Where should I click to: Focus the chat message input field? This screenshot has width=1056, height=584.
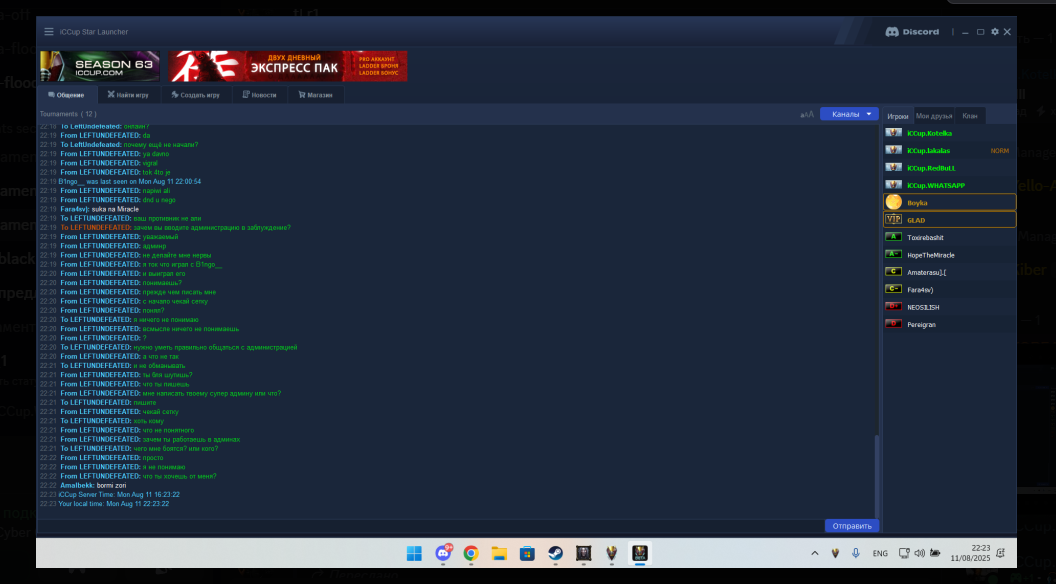tap(431, 526)
